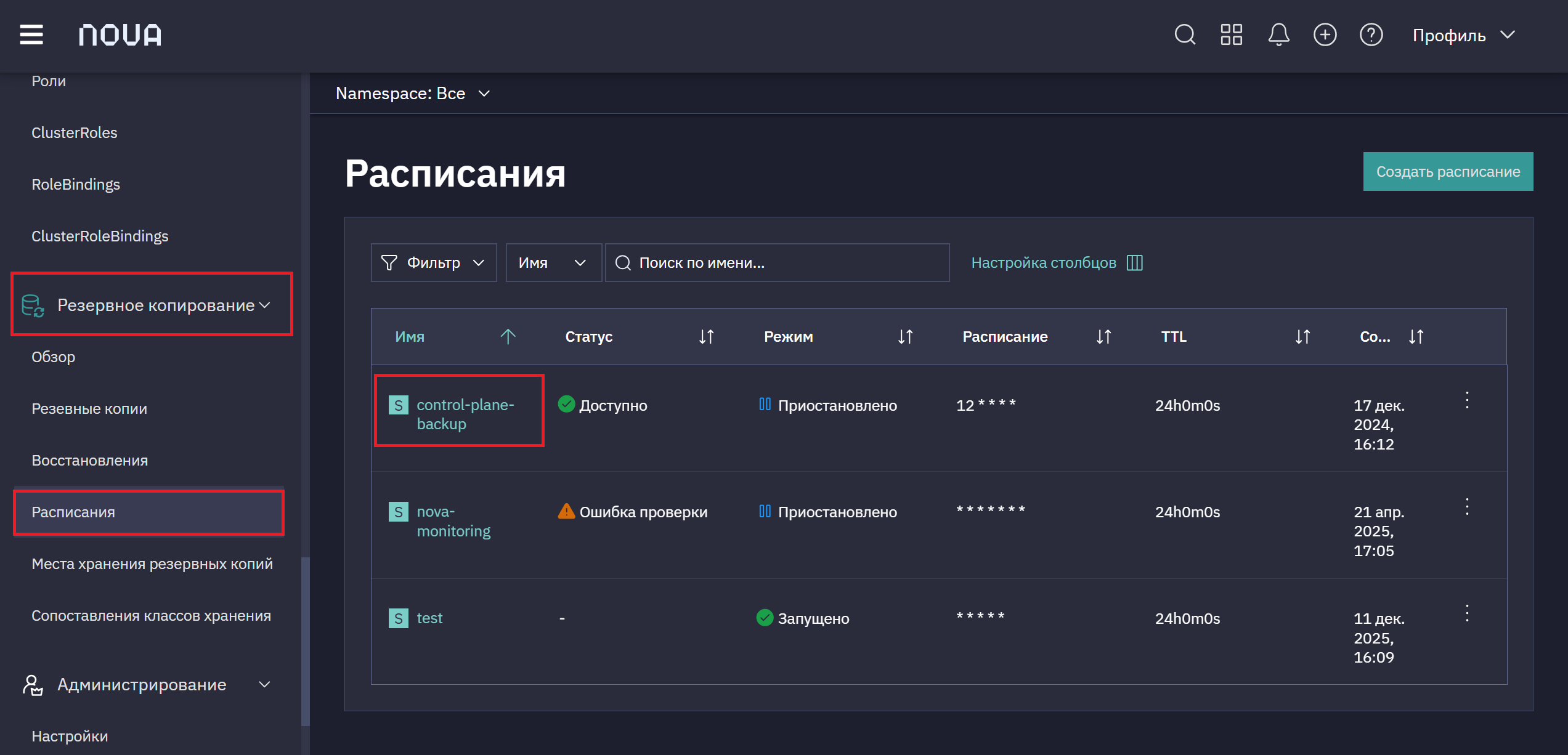Click the Administration user icon

click(33, 685)
